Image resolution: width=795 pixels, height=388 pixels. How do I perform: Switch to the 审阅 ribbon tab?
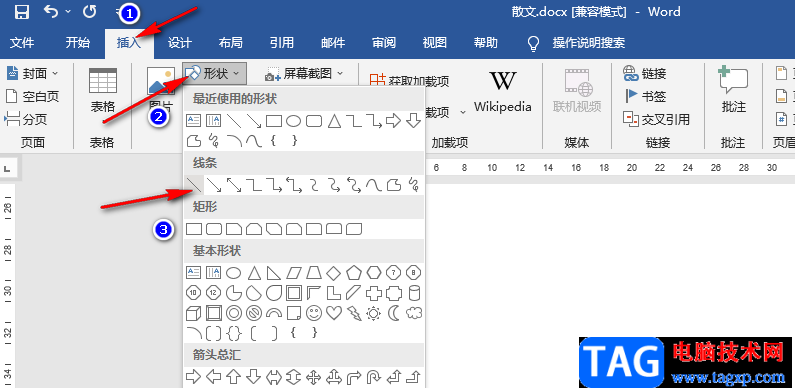click(384, 43)
